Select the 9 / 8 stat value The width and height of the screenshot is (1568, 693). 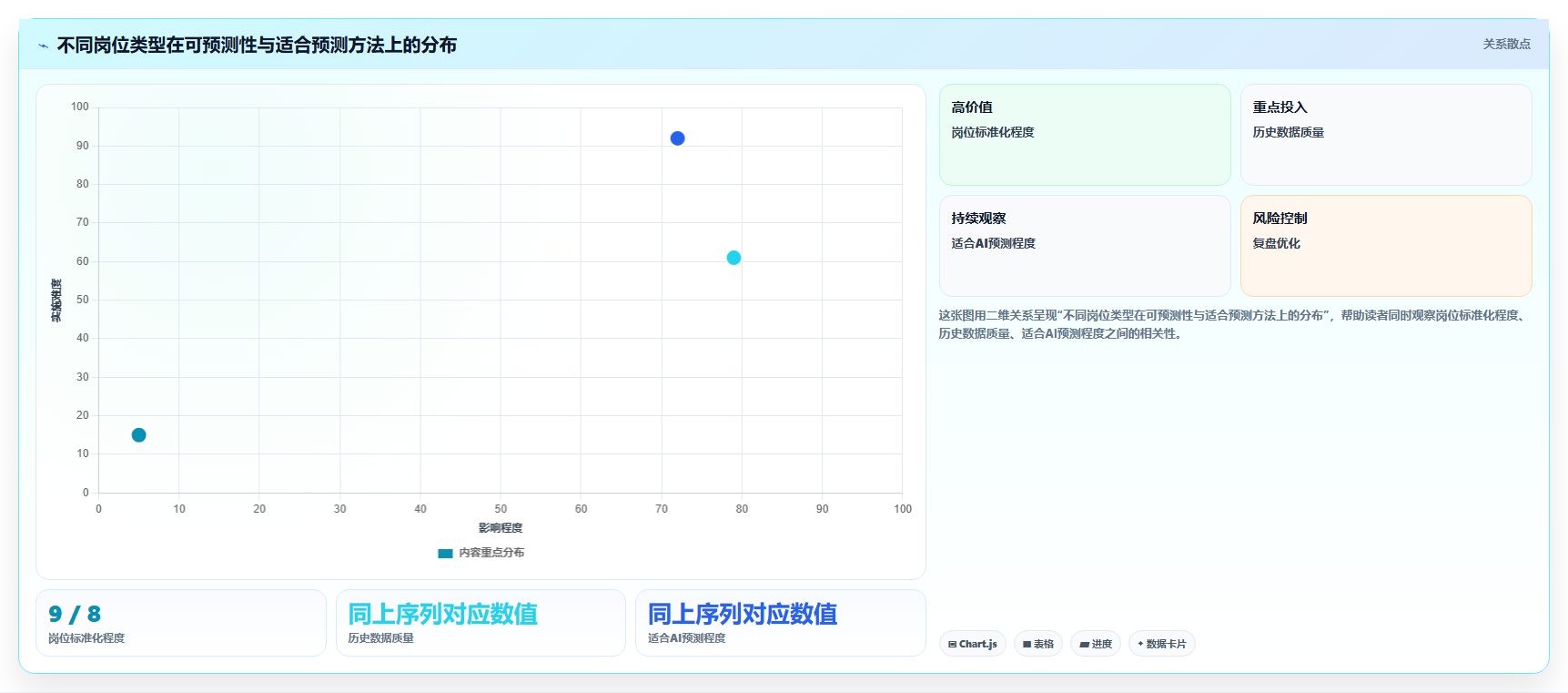click(75, 615)
